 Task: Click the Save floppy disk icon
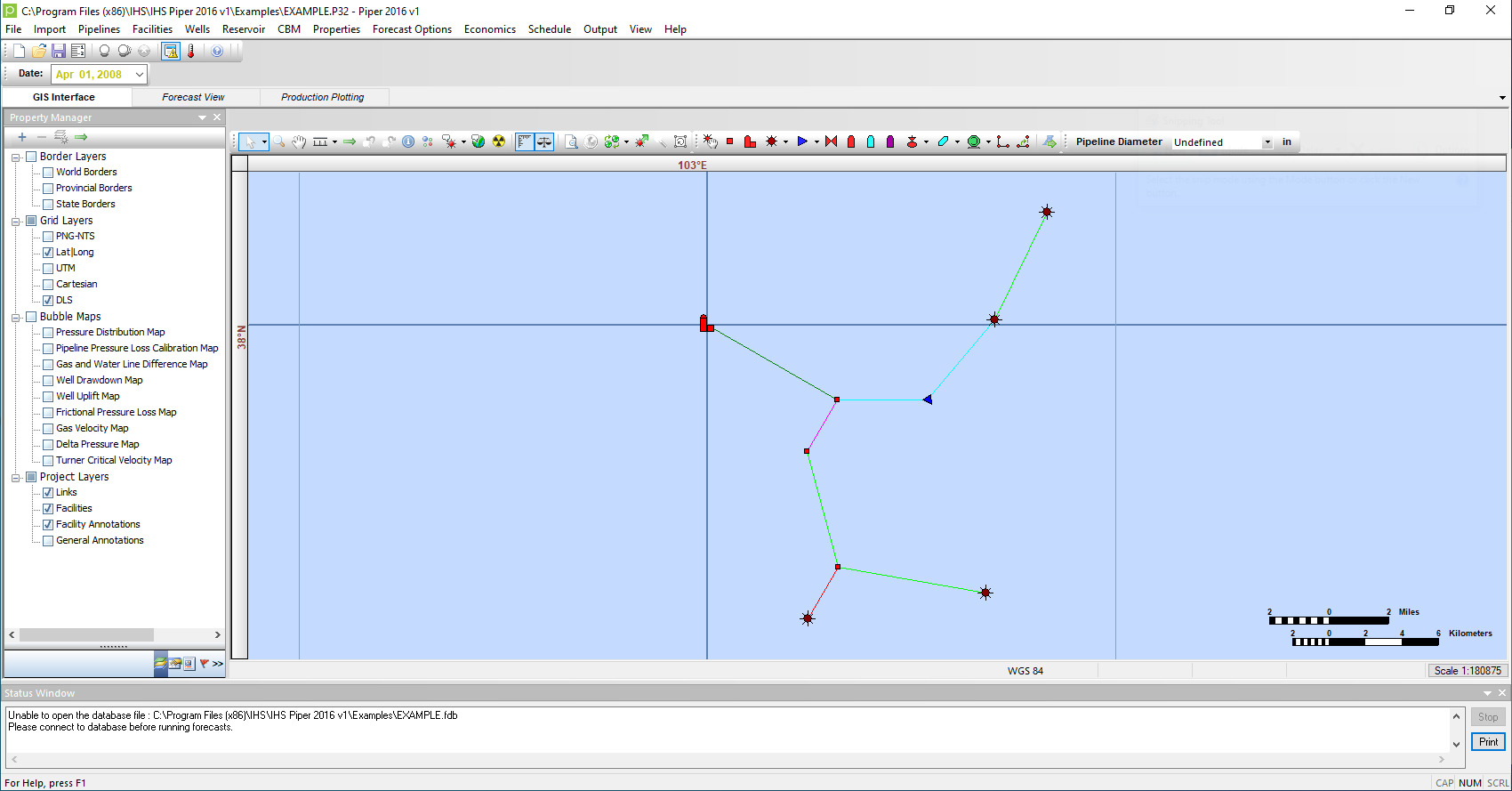[59, 52]
